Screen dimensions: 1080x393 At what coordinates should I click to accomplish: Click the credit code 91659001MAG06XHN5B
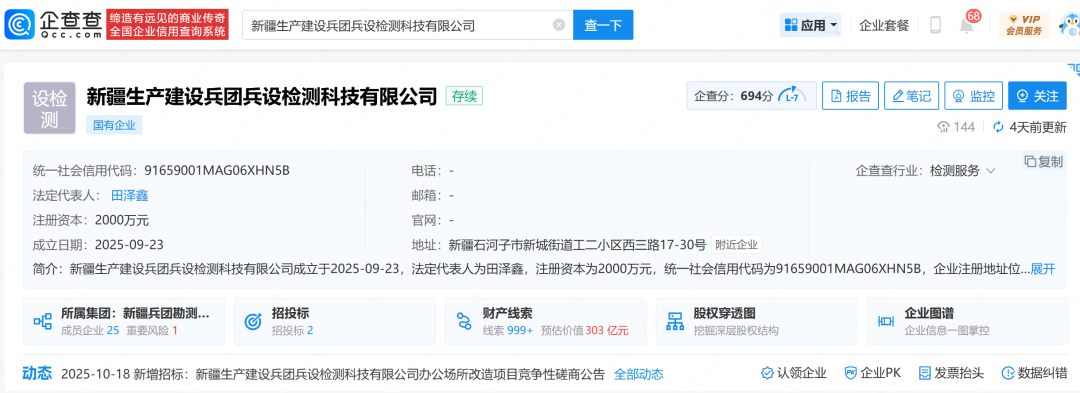(x=217, y=171)
